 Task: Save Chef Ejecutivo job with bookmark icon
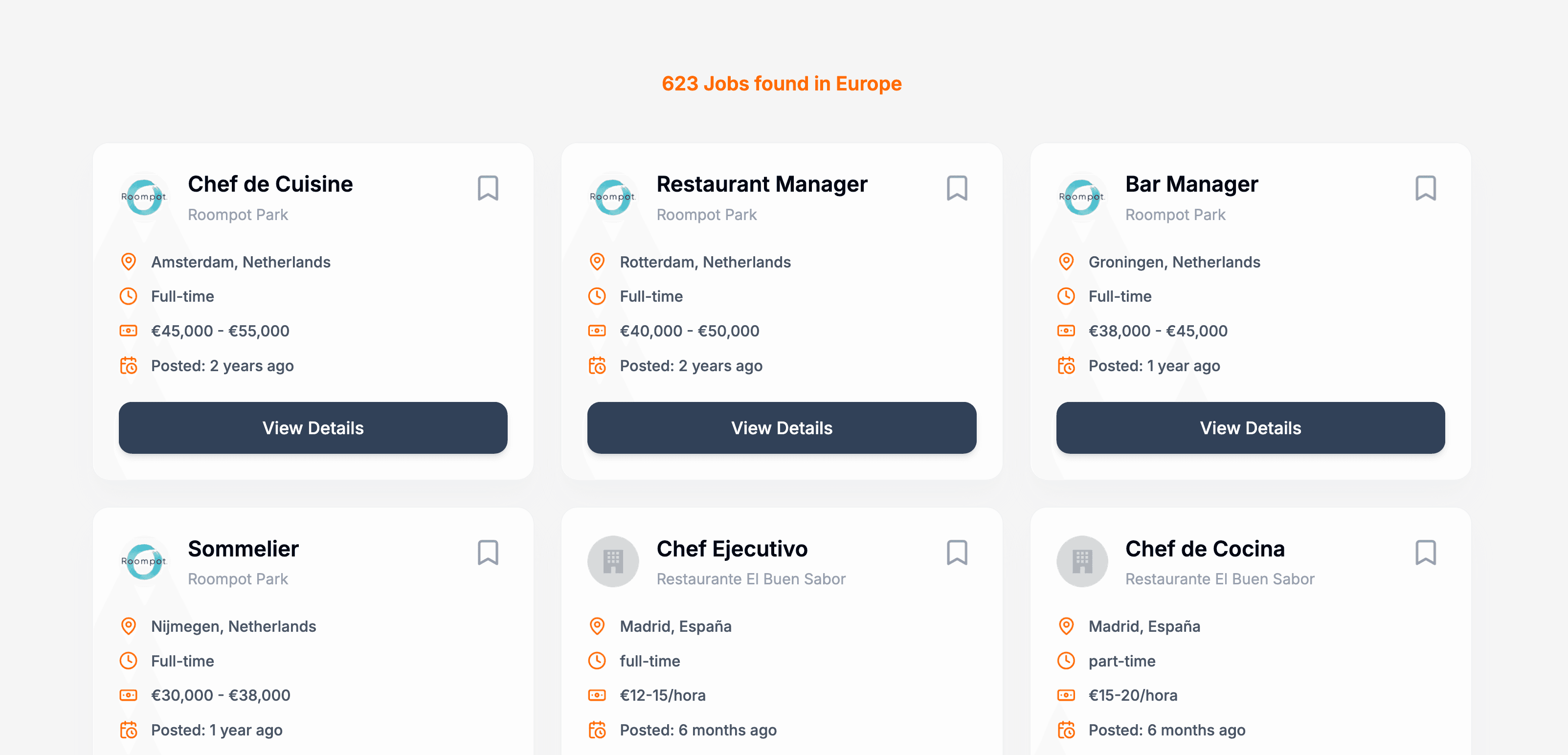coord(956,553)
